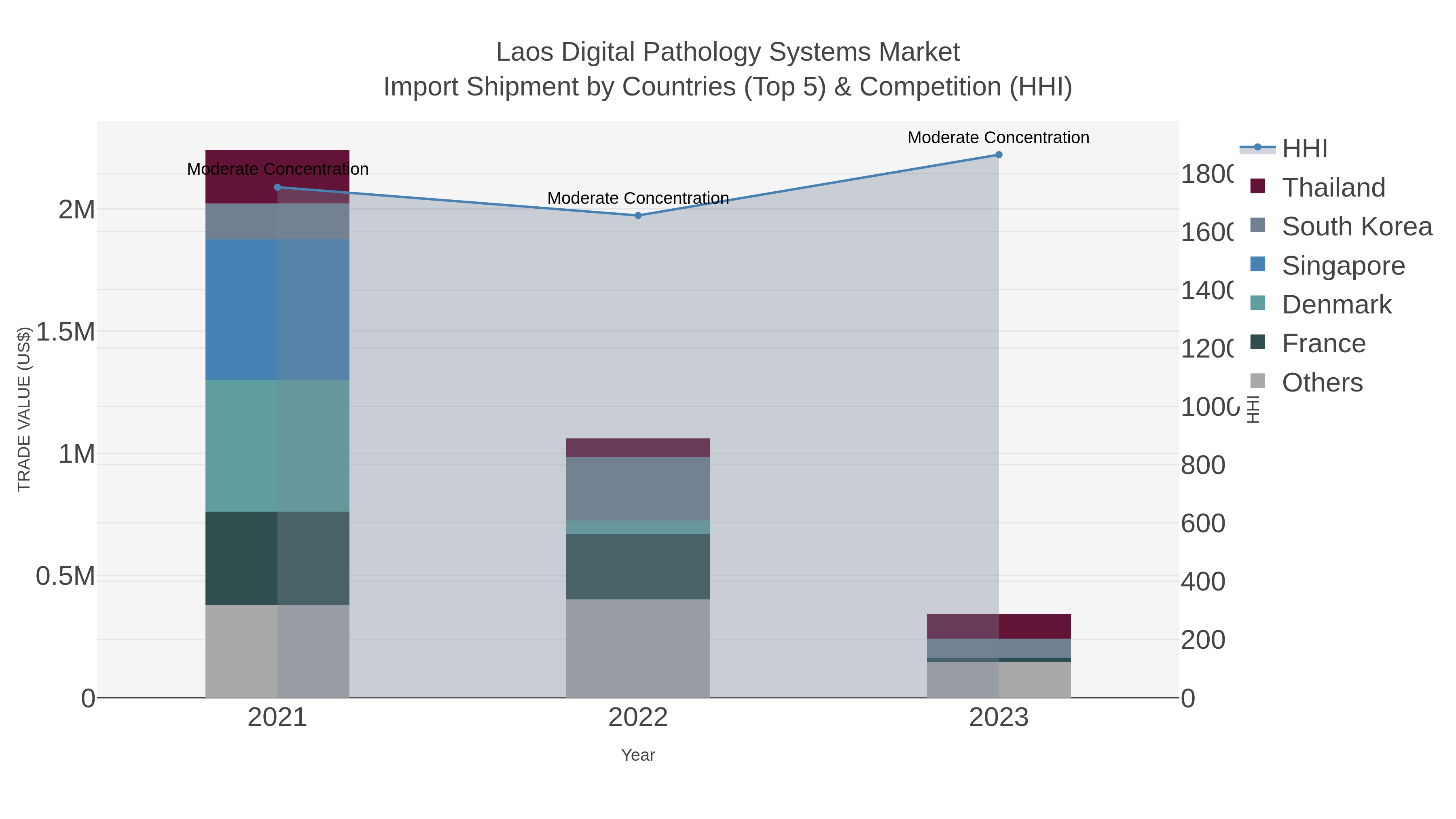Image resolution: width=1456 pixels, height=819 pixels.
Task: Select the 2022 HHI data point
Action: (x=638, y=215)
